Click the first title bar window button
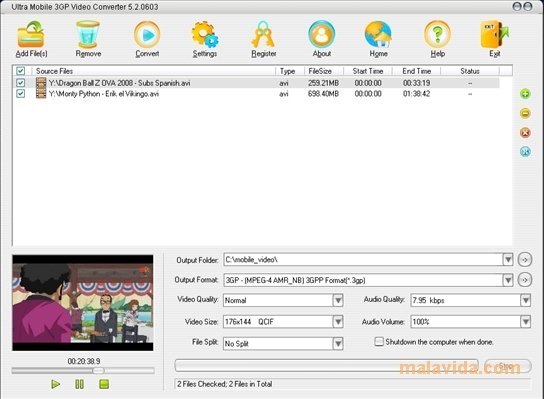544x399 pixels. coord(517,7)
